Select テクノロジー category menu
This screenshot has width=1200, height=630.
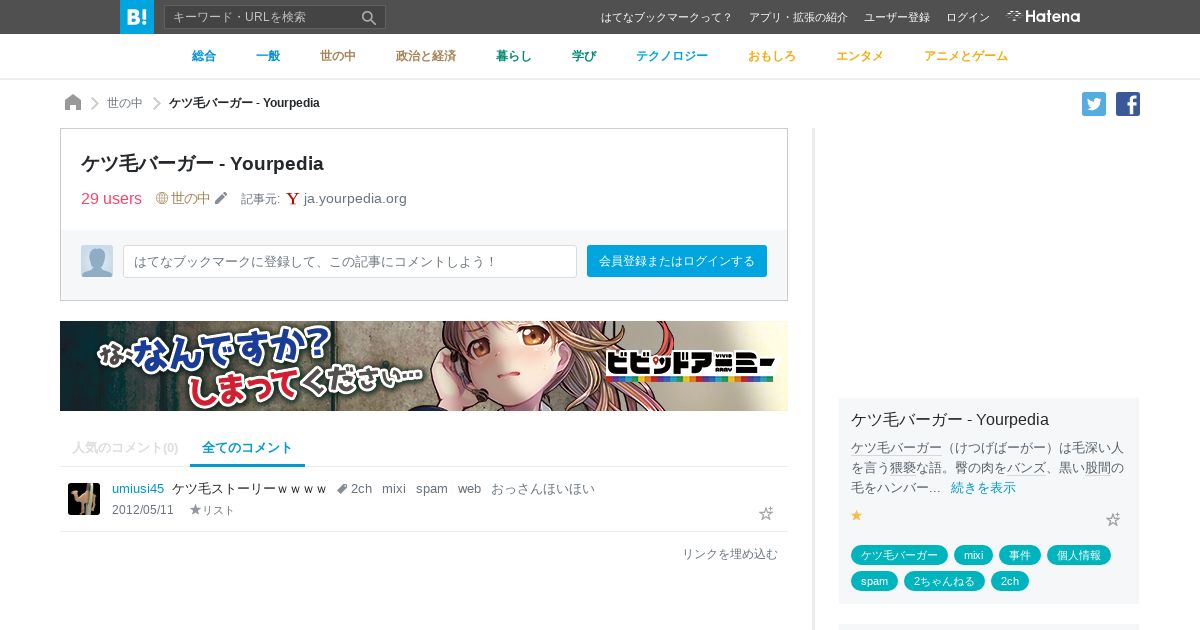coord(672,56)
